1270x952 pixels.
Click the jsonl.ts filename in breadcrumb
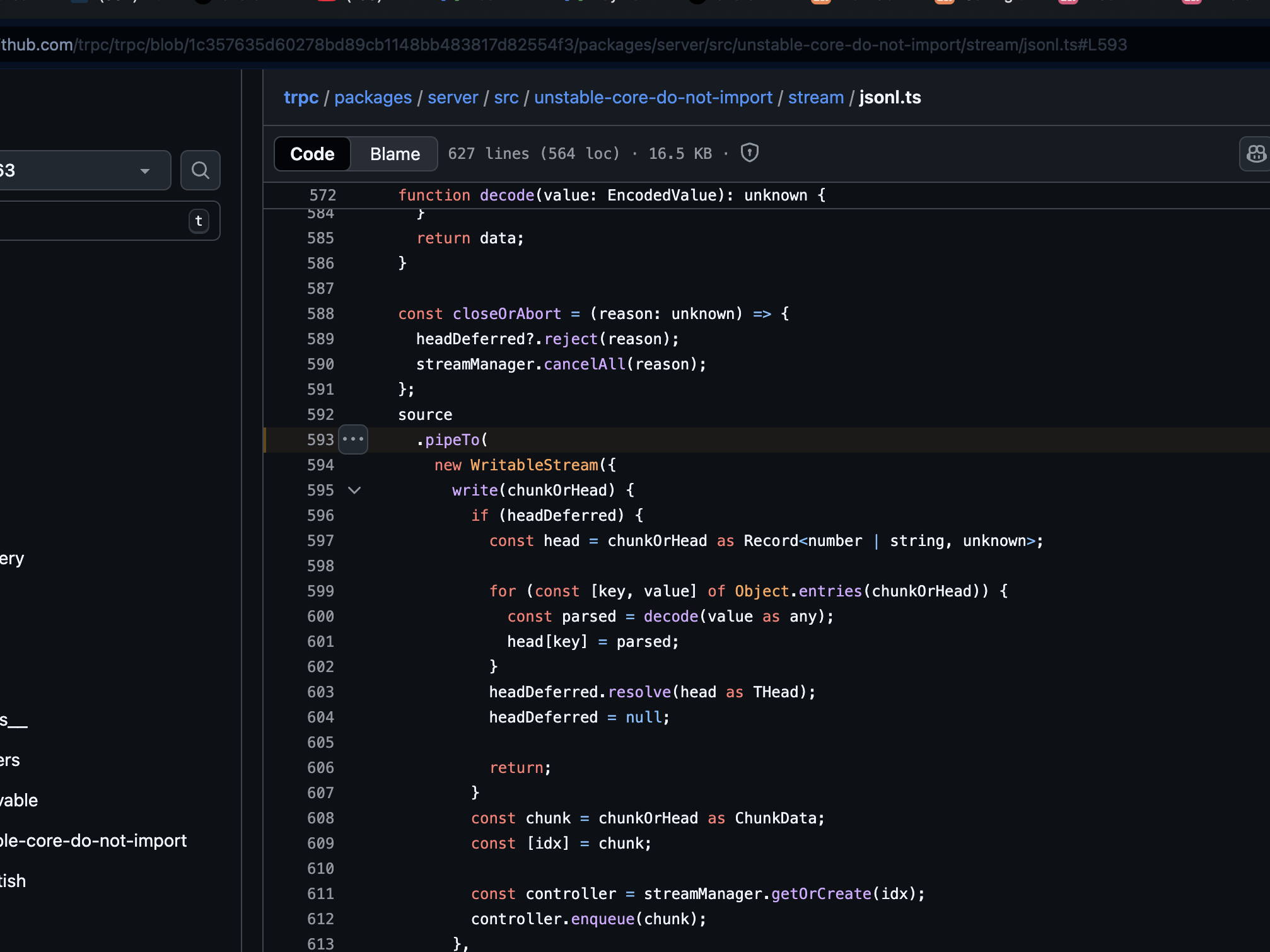point(890,97)
